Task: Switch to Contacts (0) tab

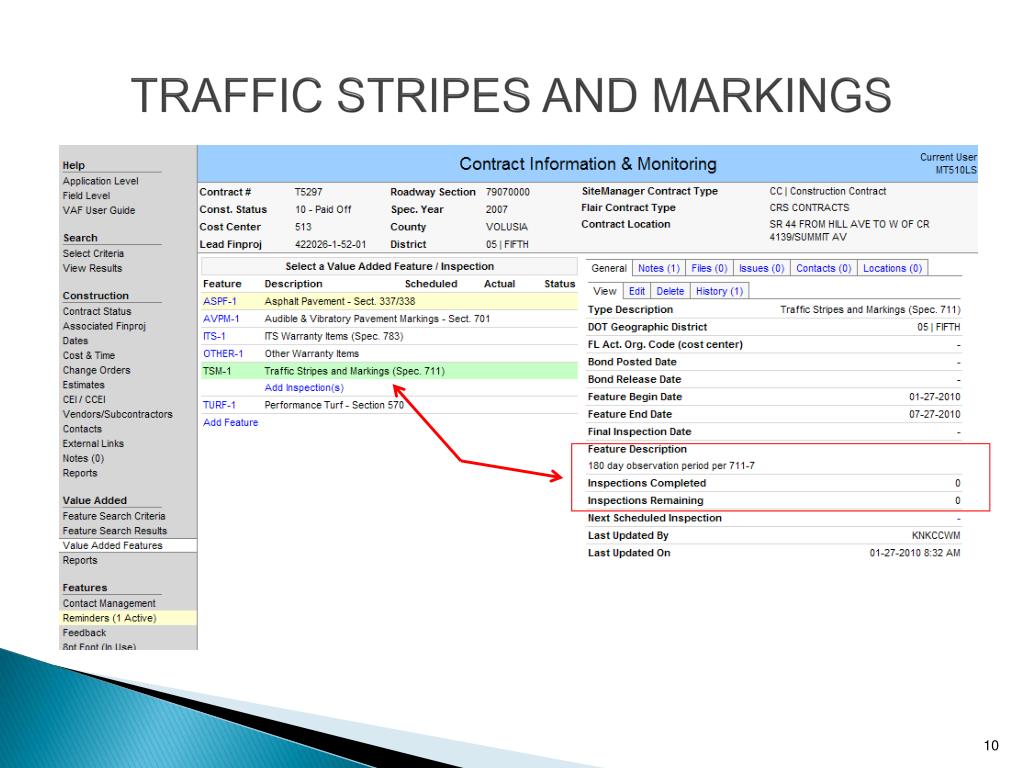Action: 824,268
